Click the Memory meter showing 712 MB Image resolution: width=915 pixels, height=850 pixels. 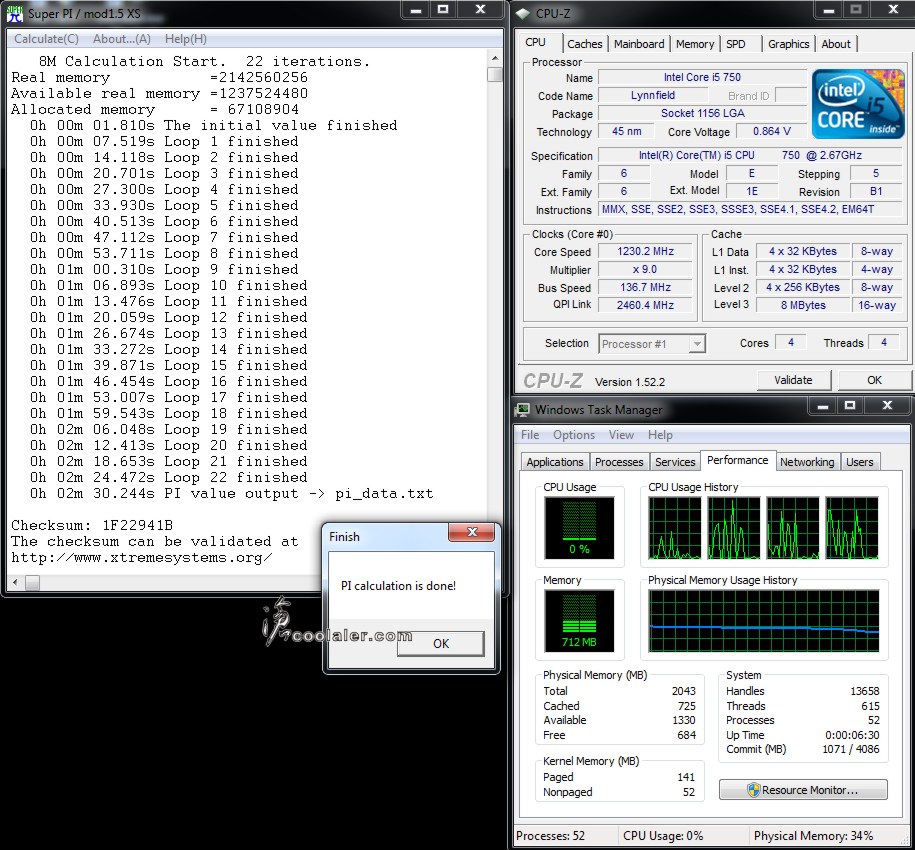coord(579,621)
